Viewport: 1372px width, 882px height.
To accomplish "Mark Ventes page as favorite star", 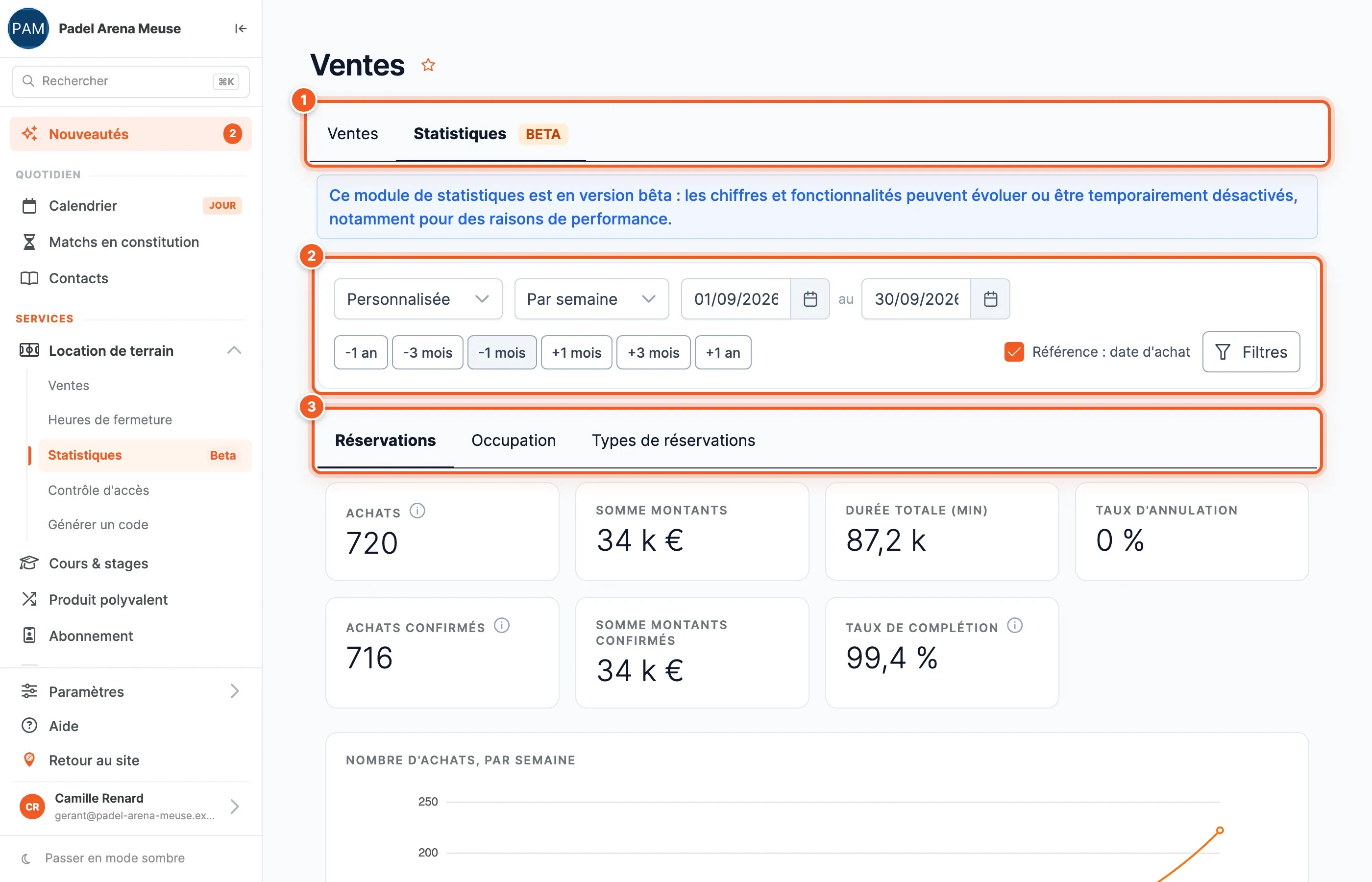I will coord(428,65).
